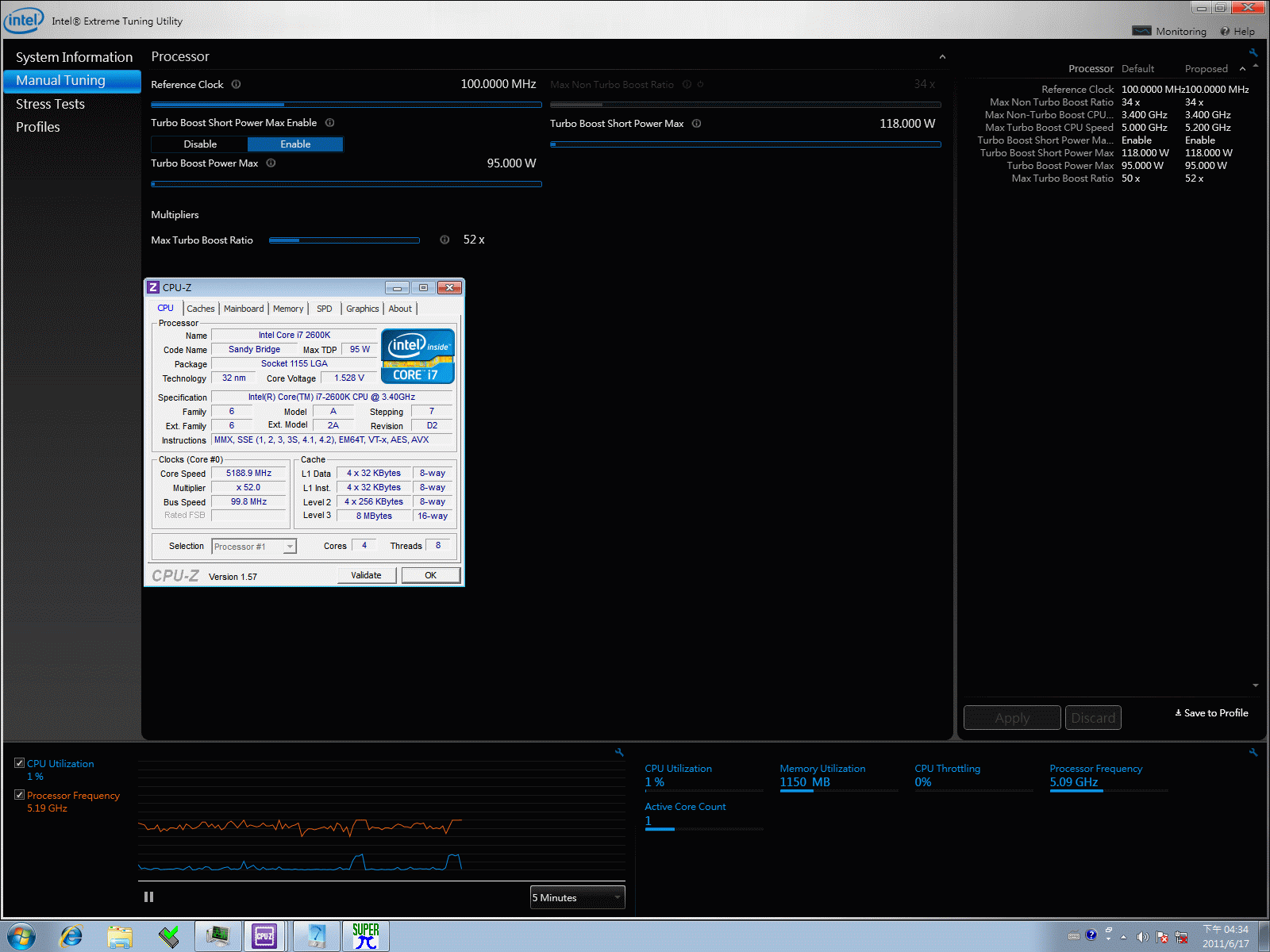1270x952 pixels.
Task: Switch to the Stress Tests section
Action: coord(50,104)
